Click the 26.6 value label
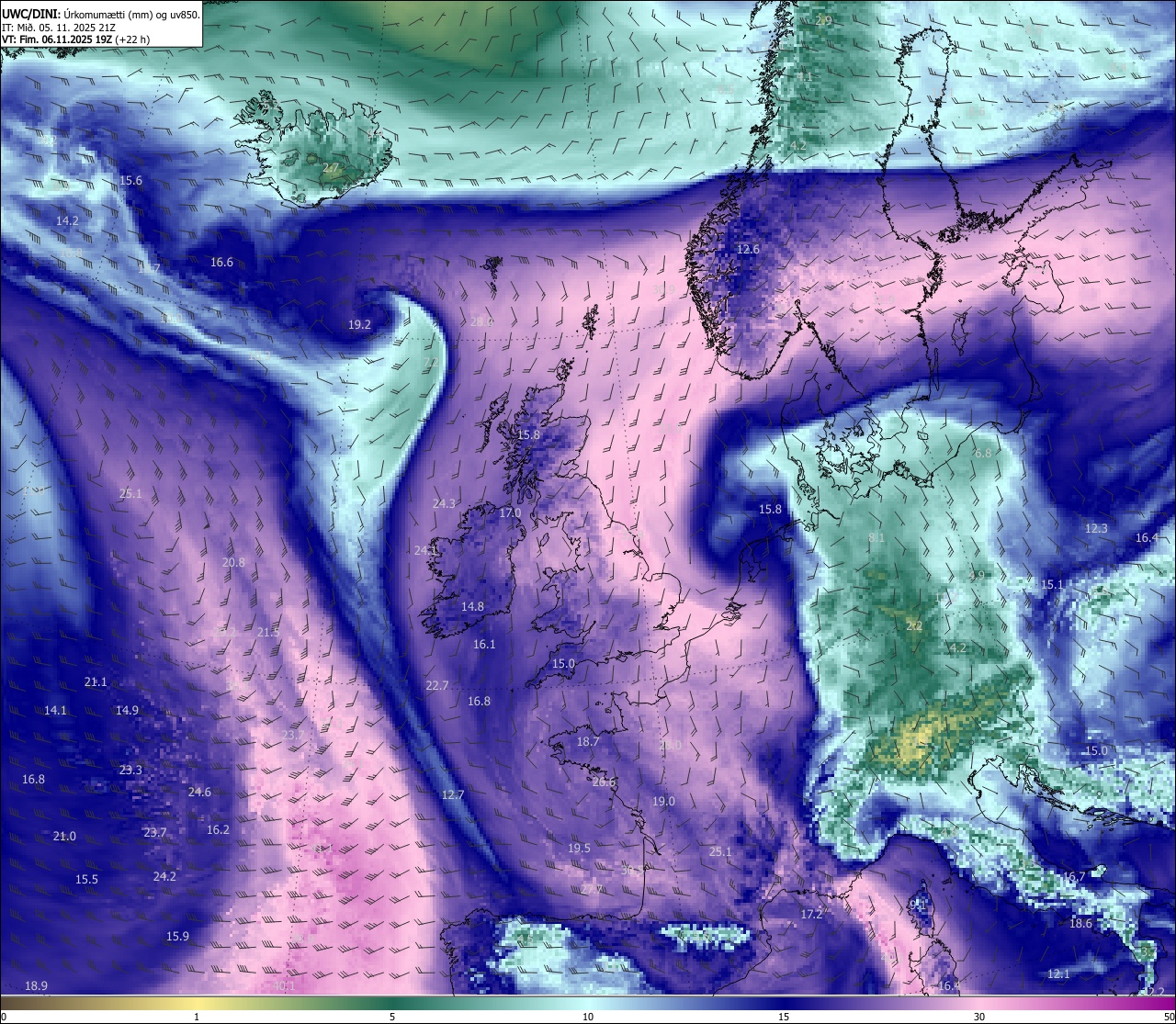 click(x=604, y=782)
